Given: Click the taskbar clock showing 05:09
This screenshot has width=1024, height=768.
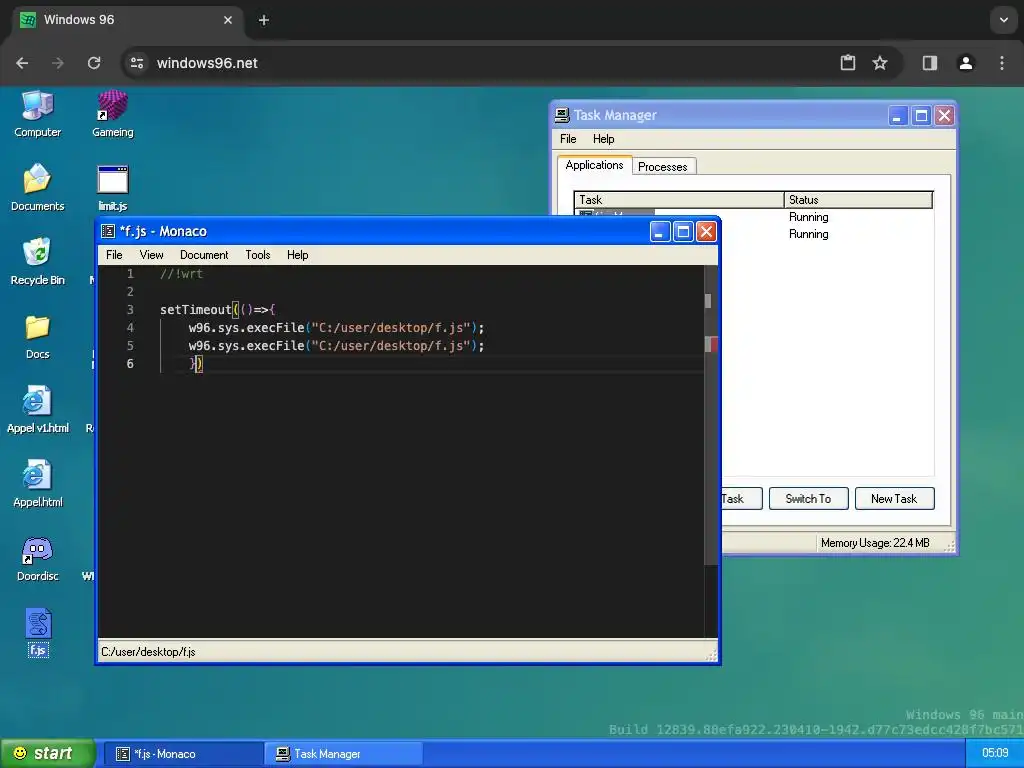Looking at the screenshot, I should [995, 753].
